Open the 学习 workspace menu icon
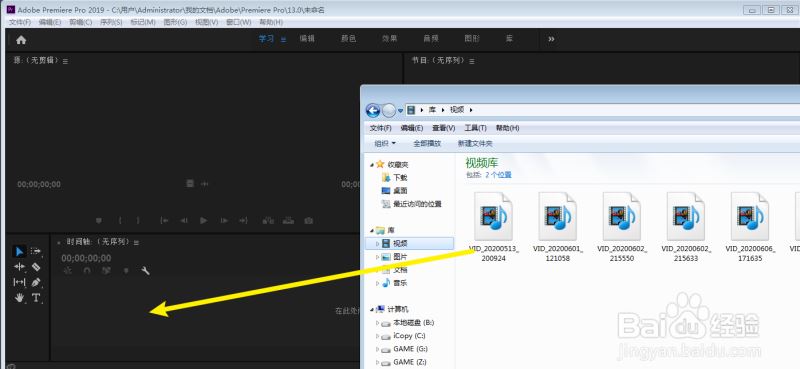Image resolution: width=800 pixels, height=369 pixels. [283, 39]
